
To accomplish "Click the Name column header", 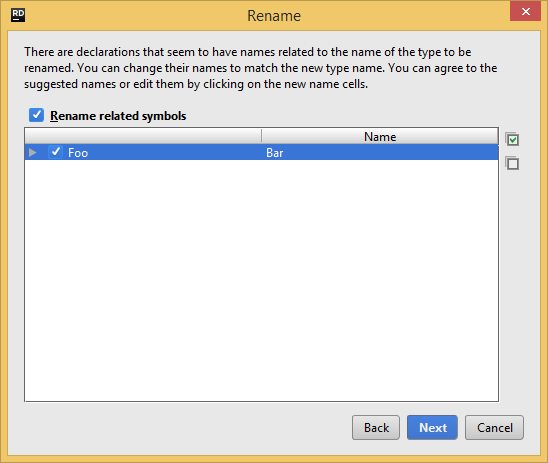I will 380,136.
